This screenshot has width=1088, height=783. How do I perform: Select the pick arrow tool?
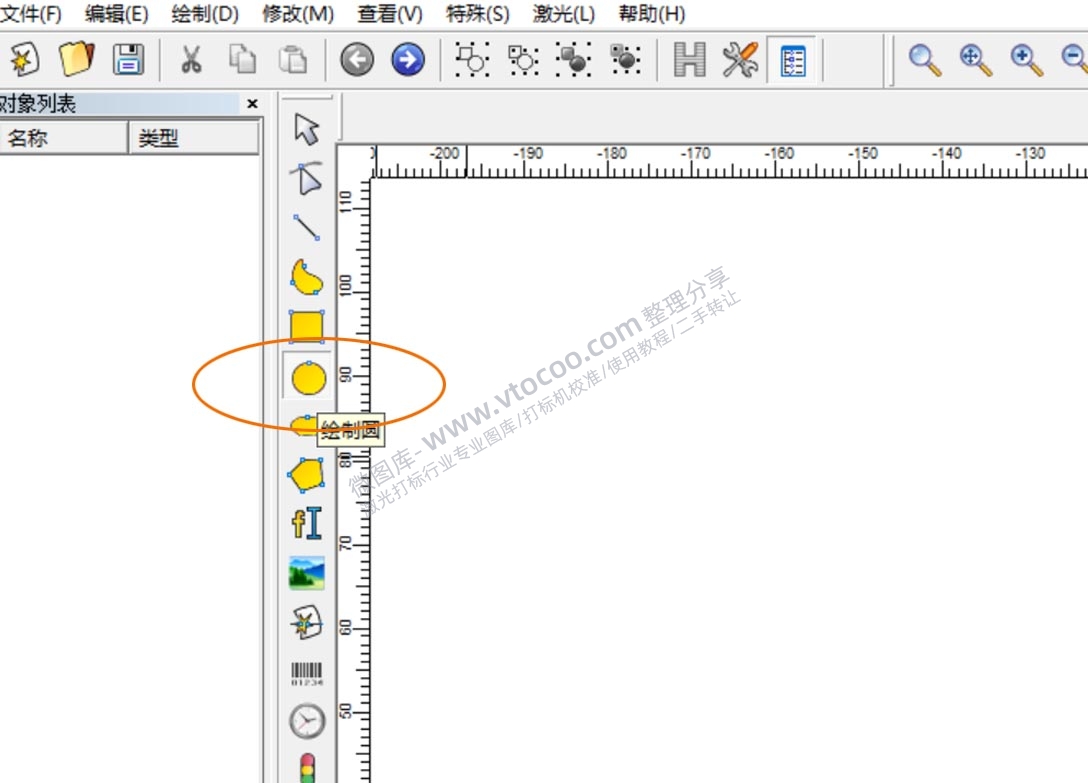(307, 129)
